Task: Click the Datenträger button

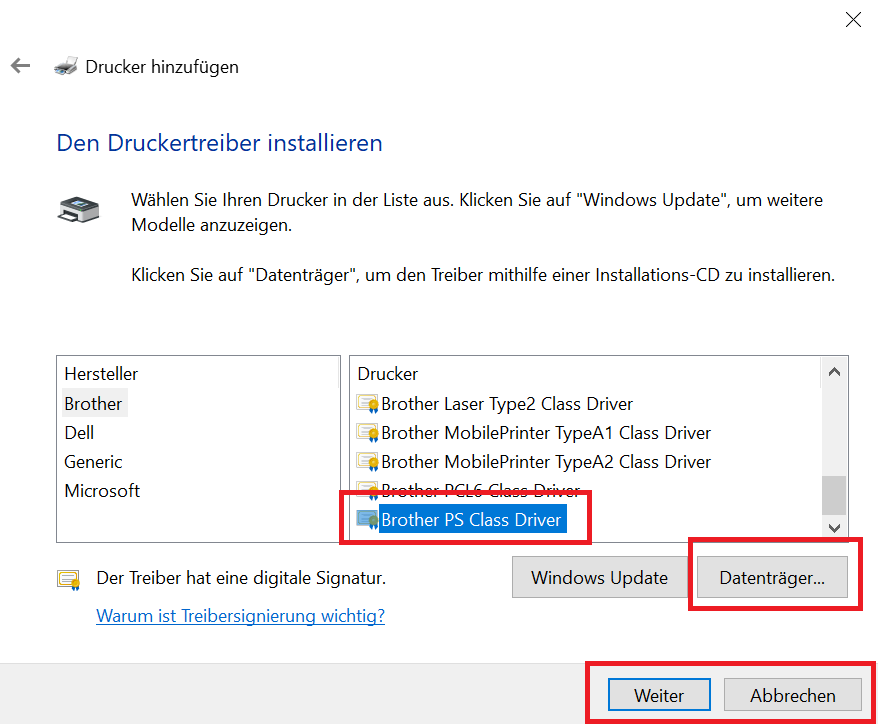Action: tap(773, 578)
